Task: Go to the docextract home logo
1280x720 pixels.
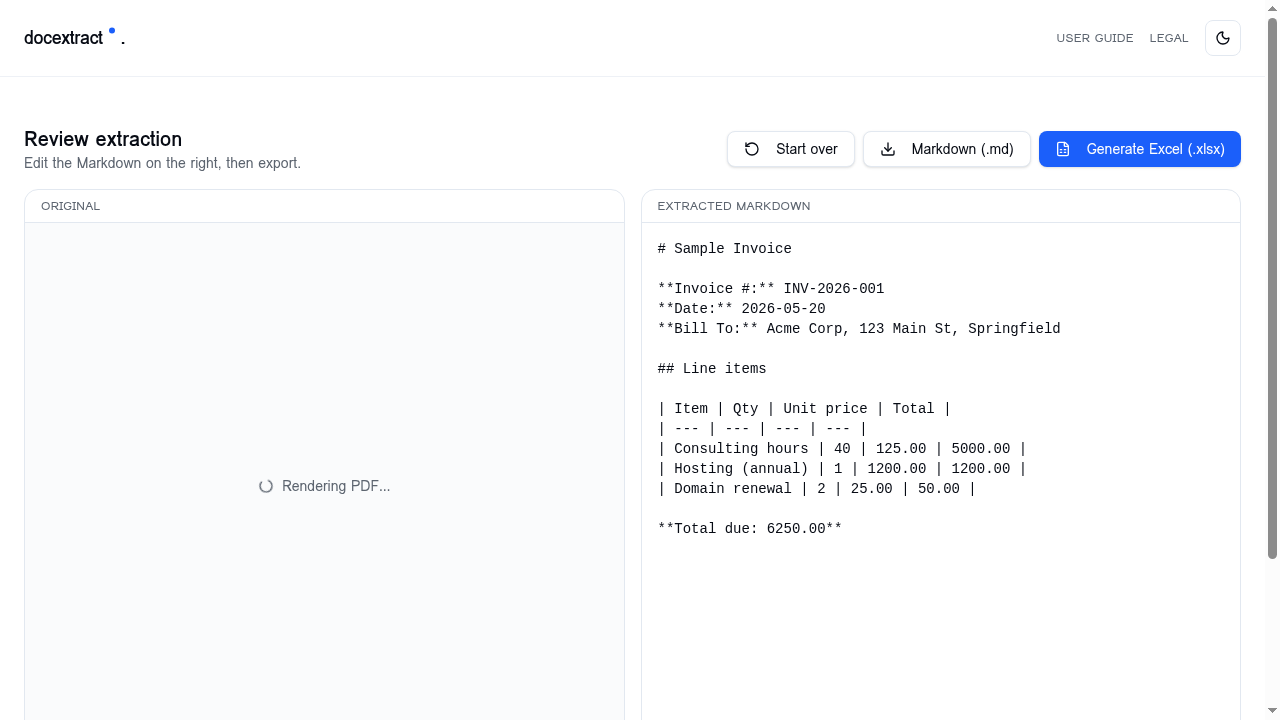Action: tap(74, 38)
